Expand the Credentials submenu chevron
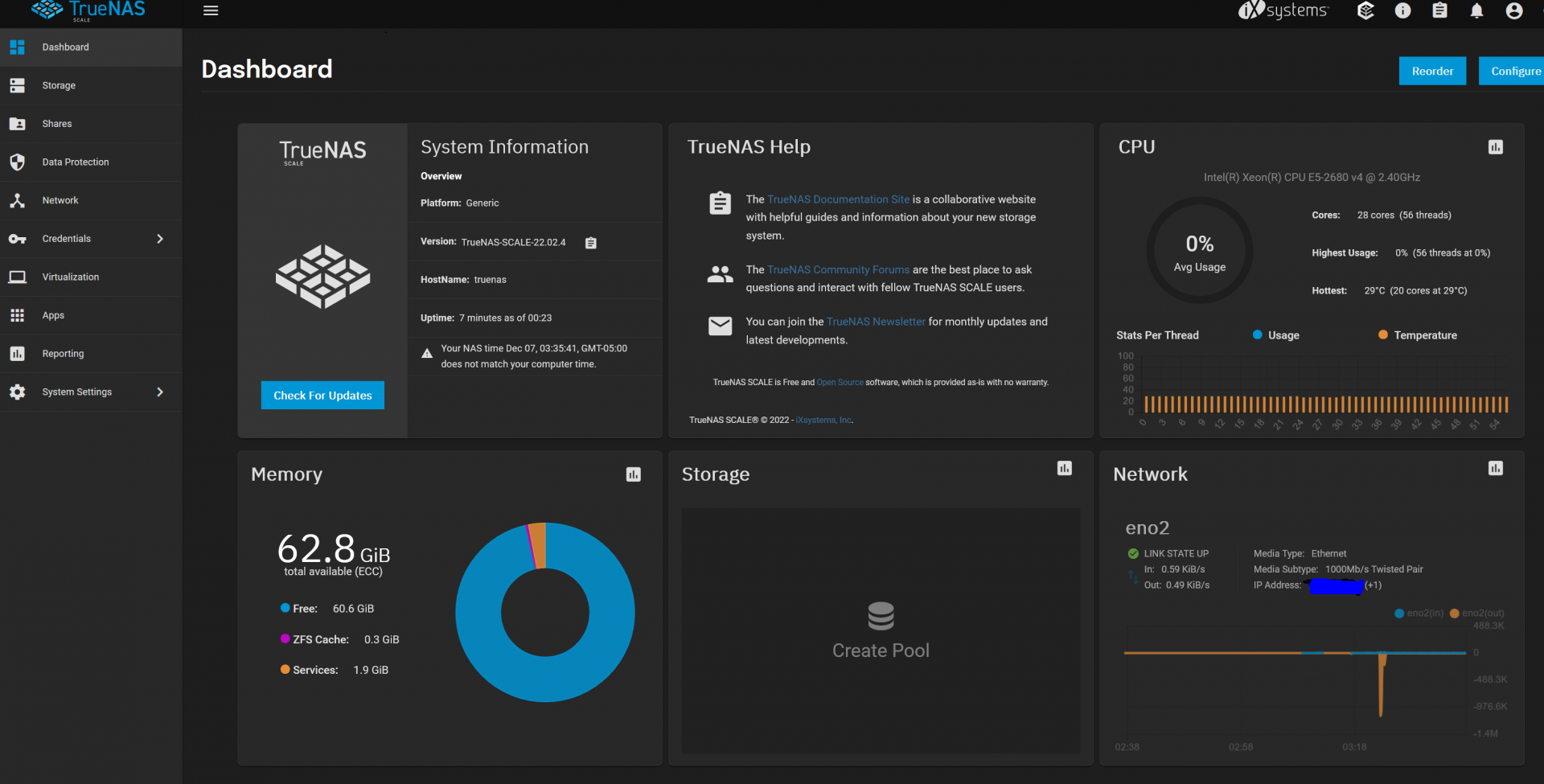The image size is (1544, 784). point(160,239)
